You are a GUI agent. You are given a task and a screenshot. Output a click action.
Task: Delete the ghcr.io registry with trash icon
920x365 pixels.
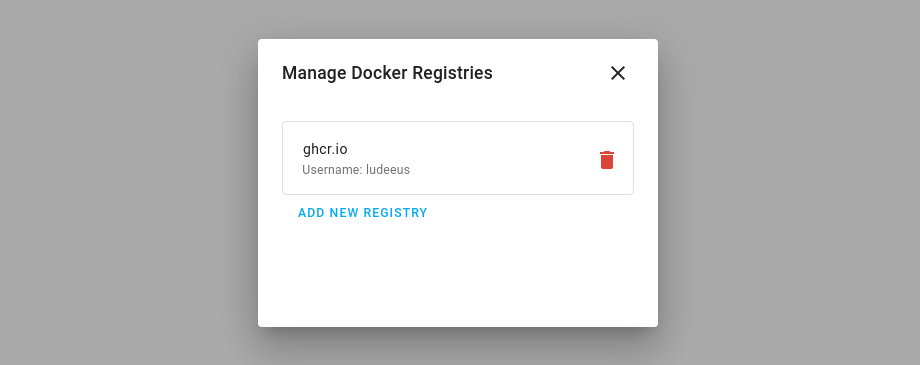click(607, 160)
